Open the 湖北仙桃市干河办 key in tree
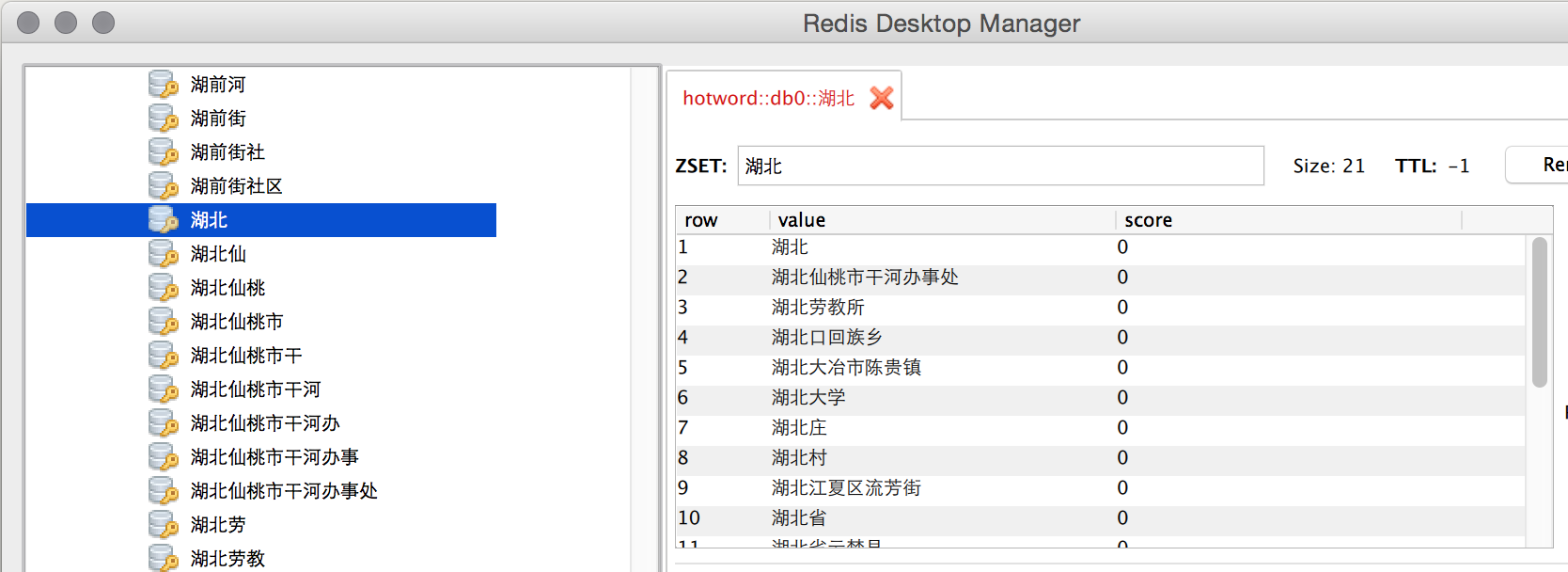This screenshot has height=572, width=1568. coord(265,423)
